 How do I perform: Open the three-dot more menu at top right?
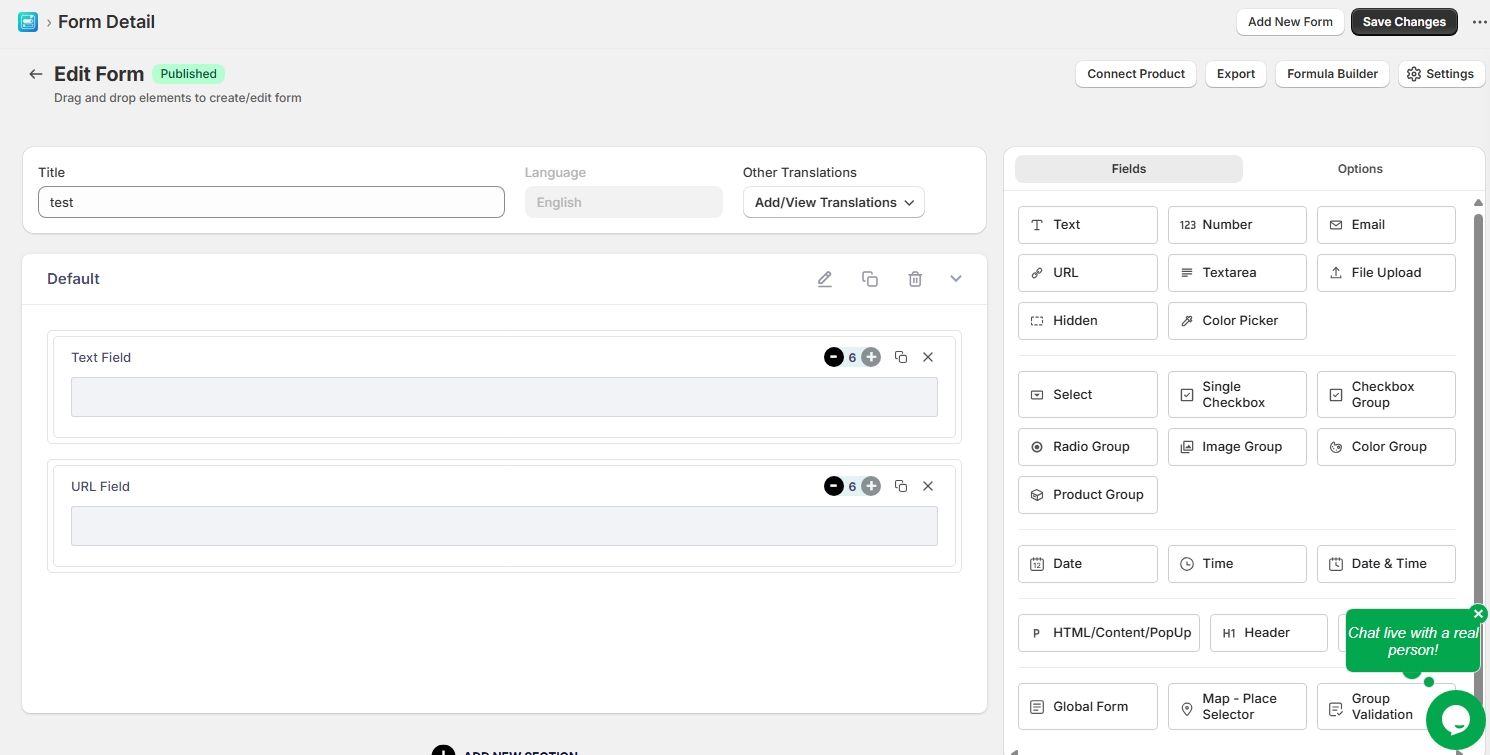(x=1480, y=22)
